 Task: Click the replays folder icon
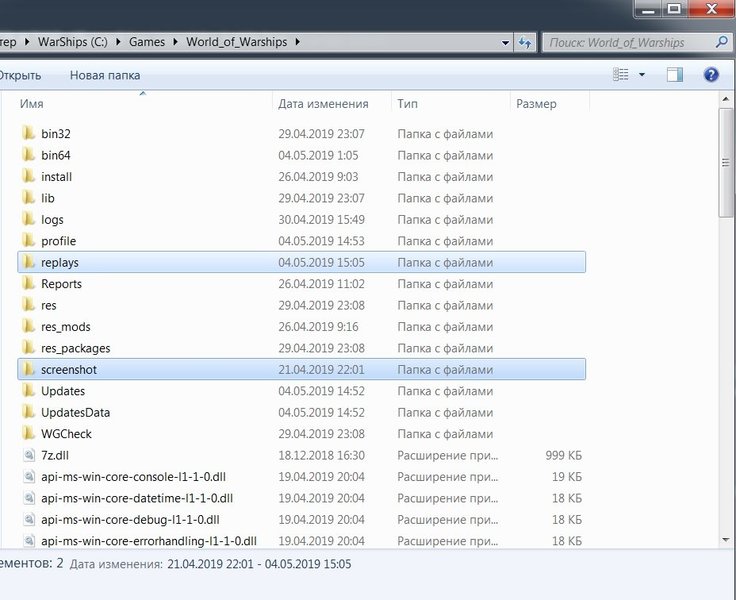[29, 262]
